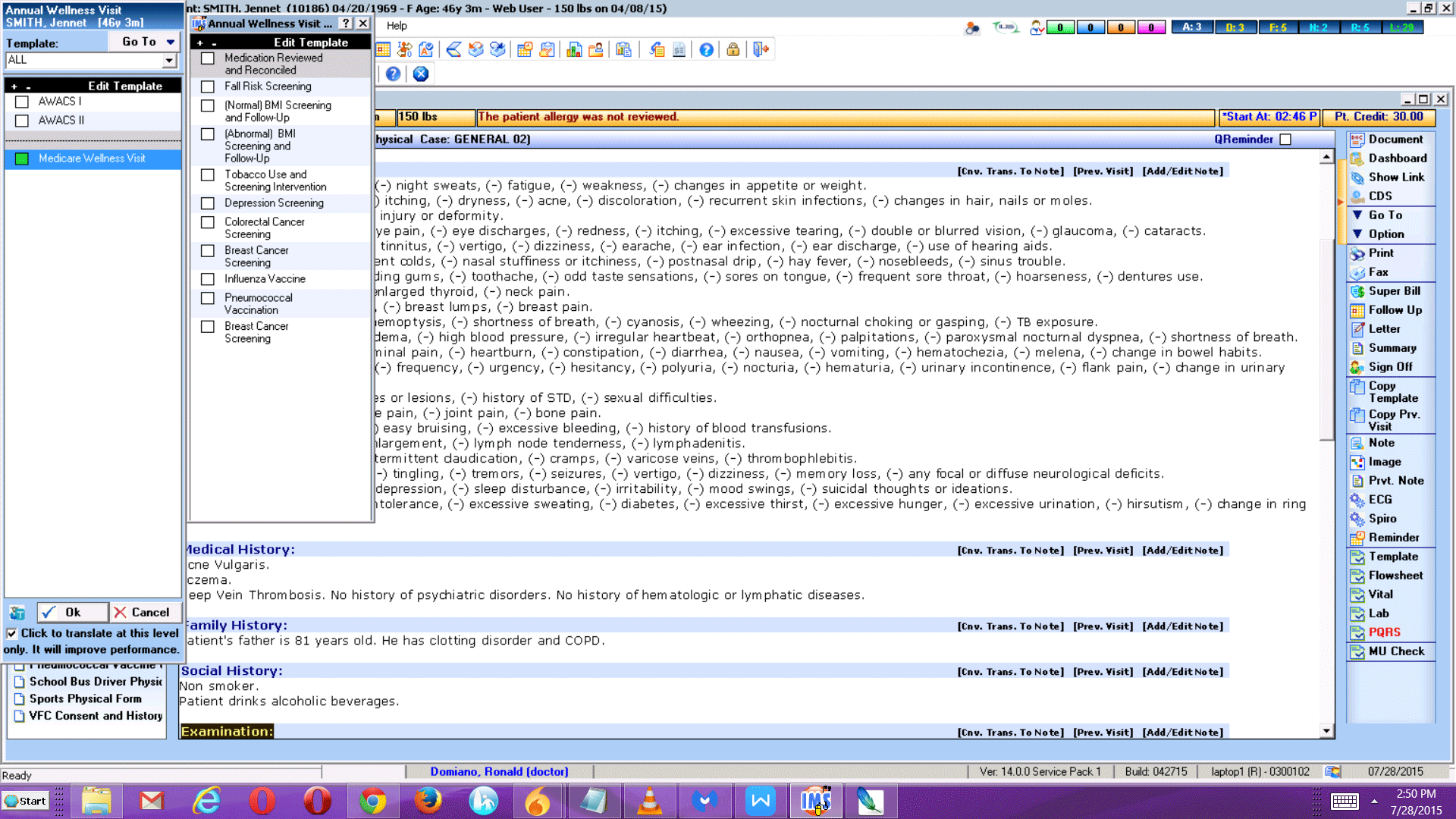Click the note area vertical scrollbar down arrow
Screen dimensions: 1456x819
click(x=1326, y=731)
